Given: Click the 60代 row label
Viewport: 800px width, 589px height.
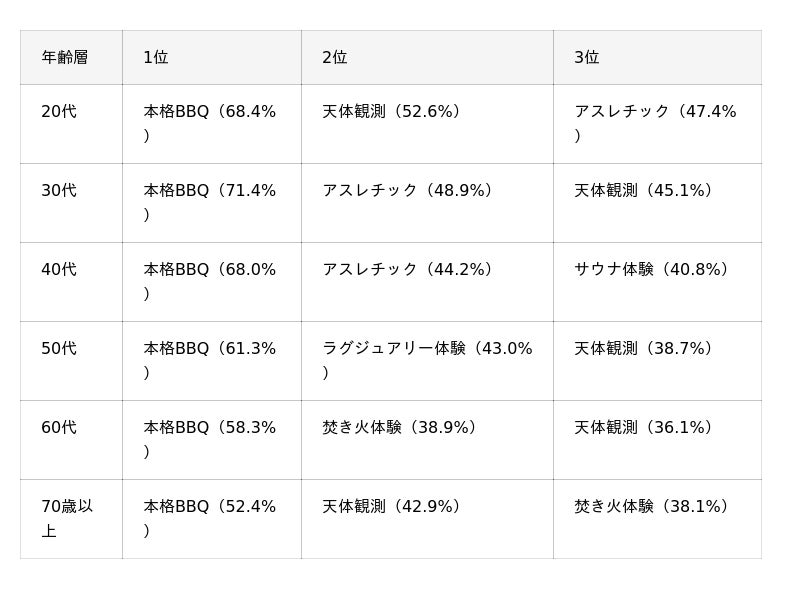Looking at the screenshot, I should [x=59, y=428].
